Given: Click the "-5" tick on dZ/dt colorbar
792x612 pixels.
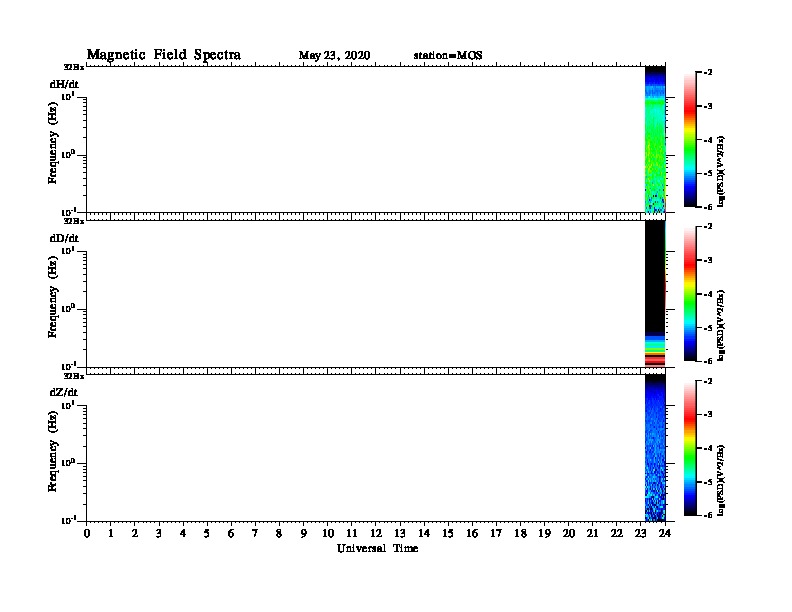Looking at the screenshot, I should click(708, 482).
